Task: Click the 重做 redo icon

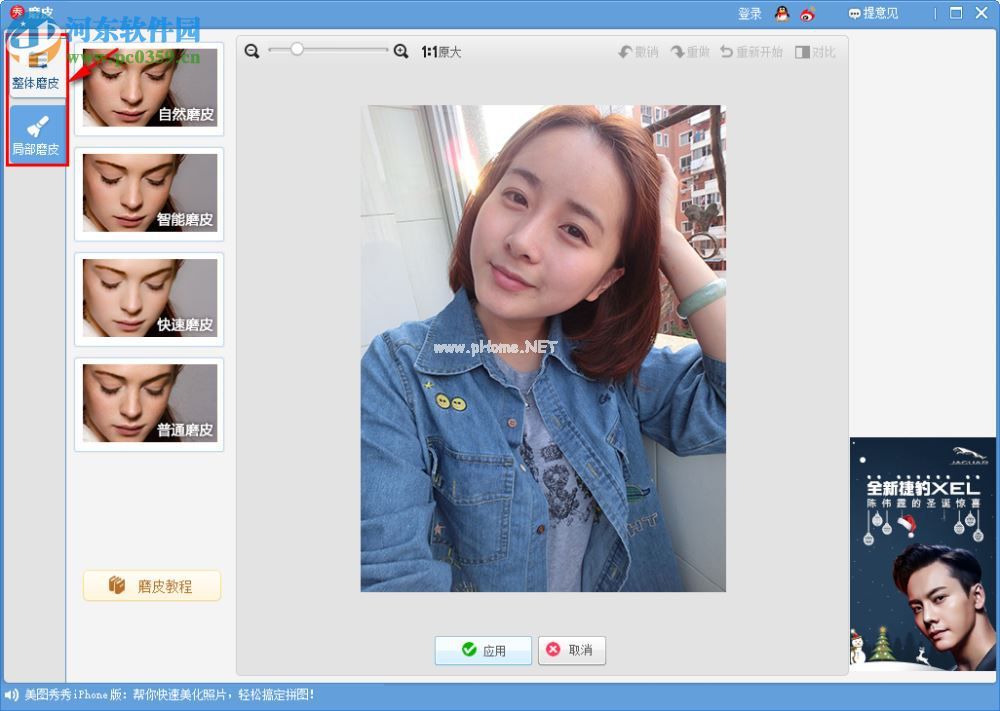Action: (677, 52)
